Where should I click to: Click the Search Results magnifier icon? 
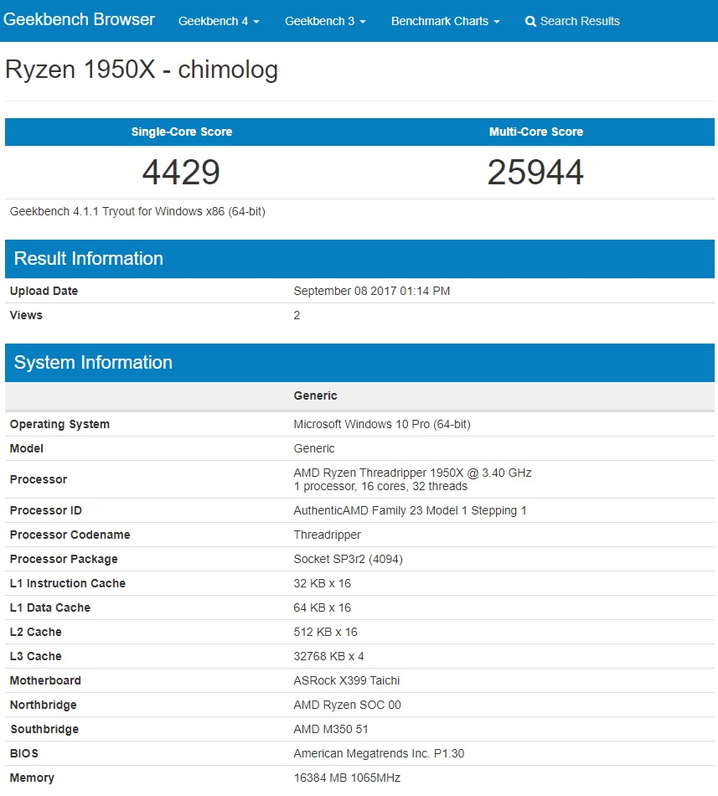(x=530, y=21)
